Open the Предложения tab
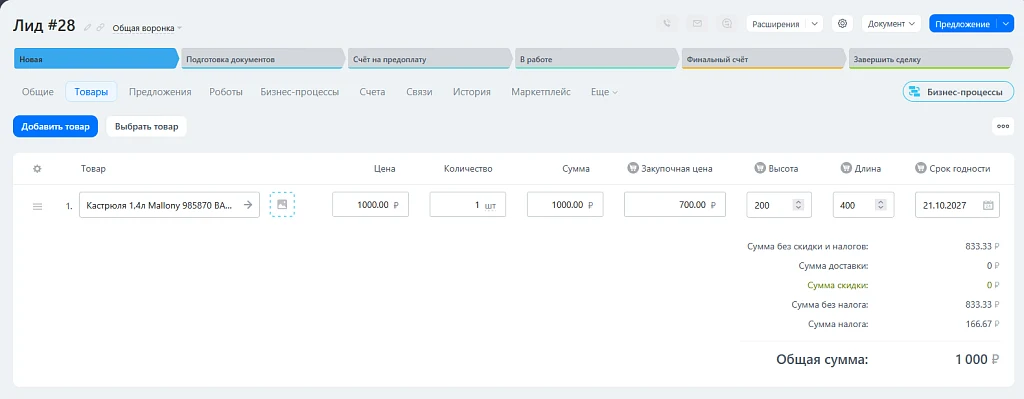The height and width of the screenshot is (399, 1024). tap(160, 92)
